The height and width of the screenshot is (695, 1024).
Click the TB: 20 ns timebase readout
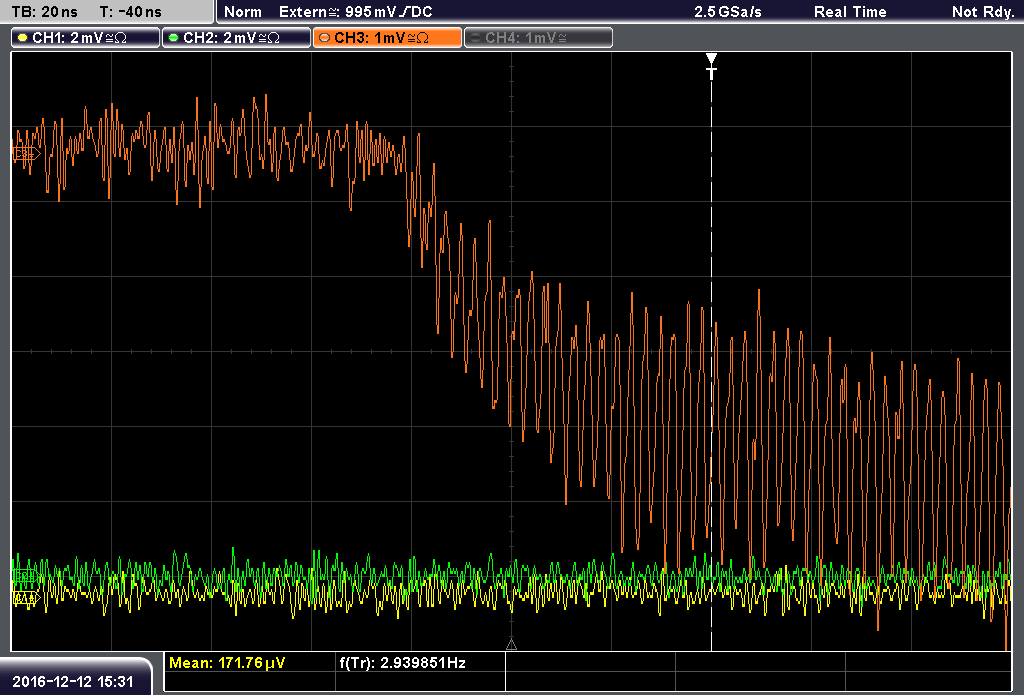click(44, 12)
